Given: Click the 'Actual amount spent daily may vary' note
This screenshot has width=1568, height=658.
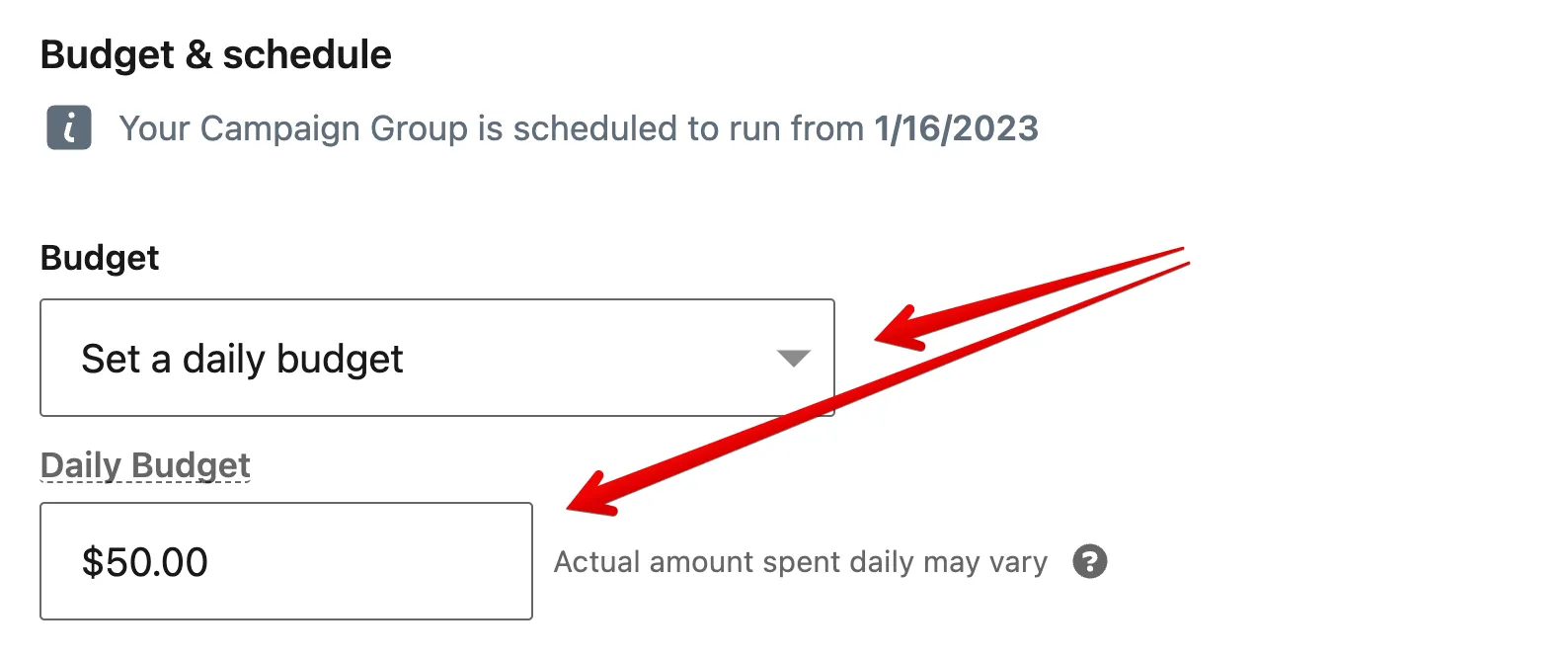Looking at the screenshot, I should (800, 562).
